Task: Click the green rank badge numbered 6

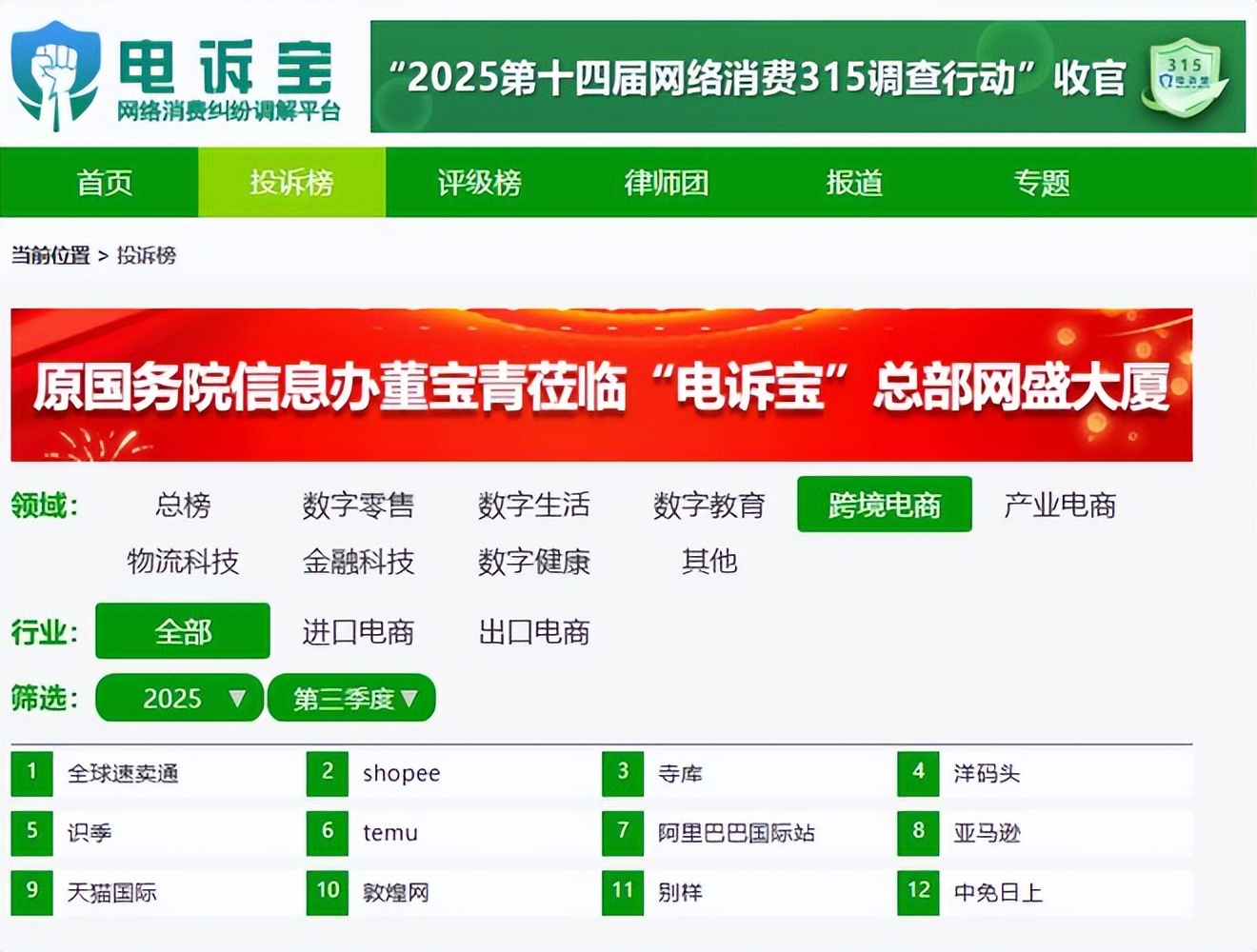Action: [x=328, y=832]
